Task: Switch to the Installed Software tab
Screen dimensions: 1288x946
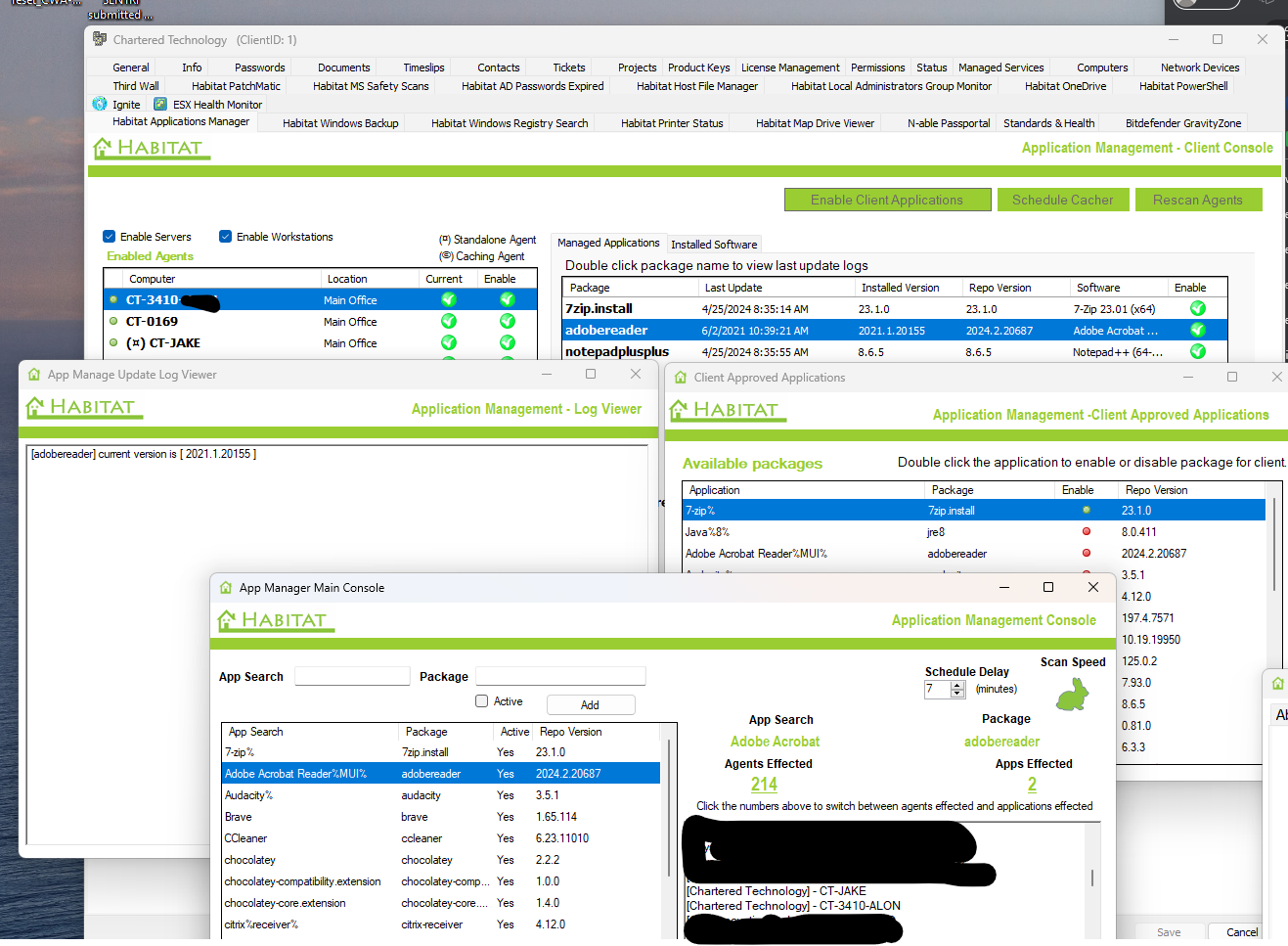Action: tap(712, 243)
